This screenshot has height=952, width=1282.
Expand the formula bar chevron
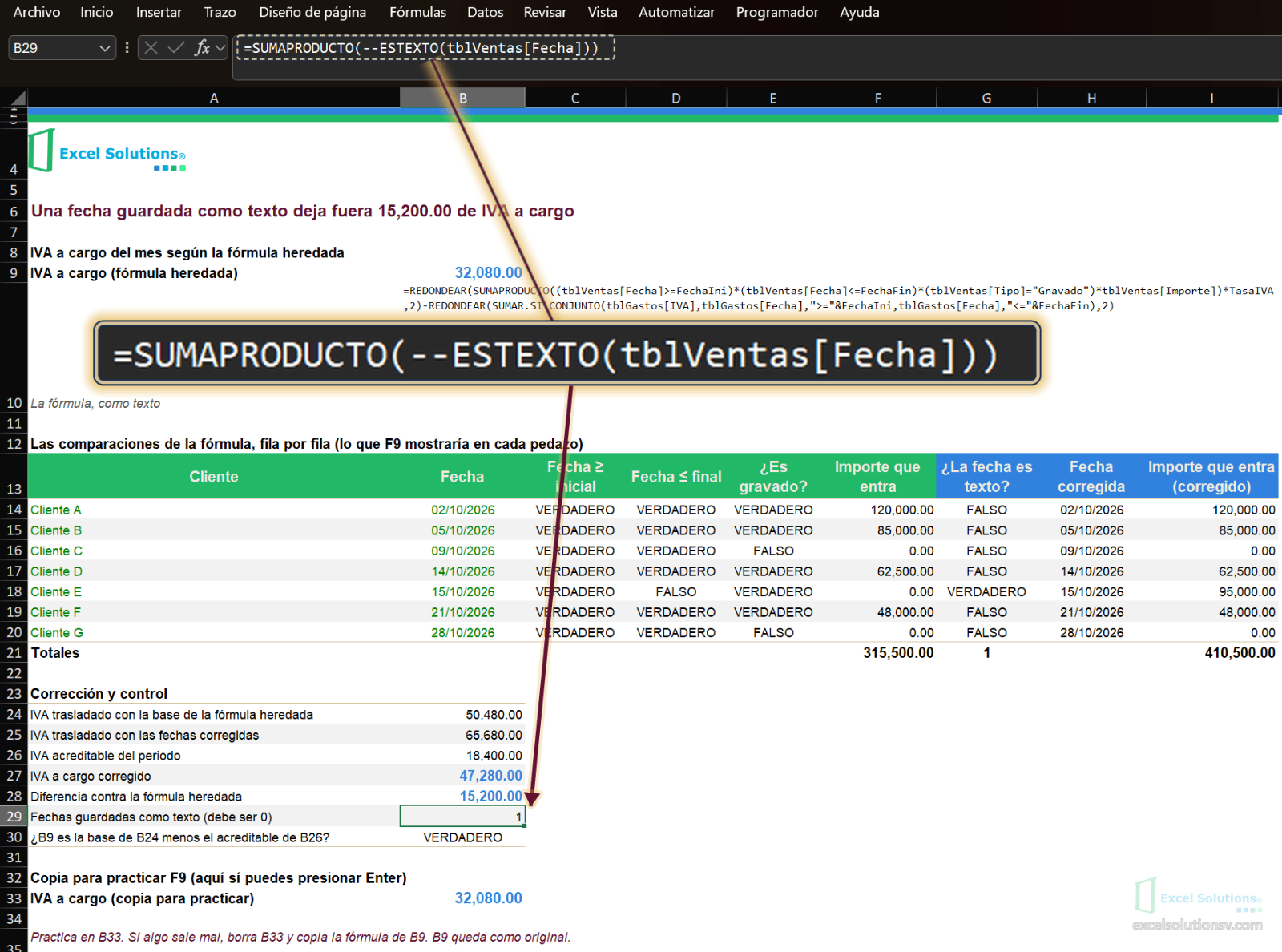[220, 48]
